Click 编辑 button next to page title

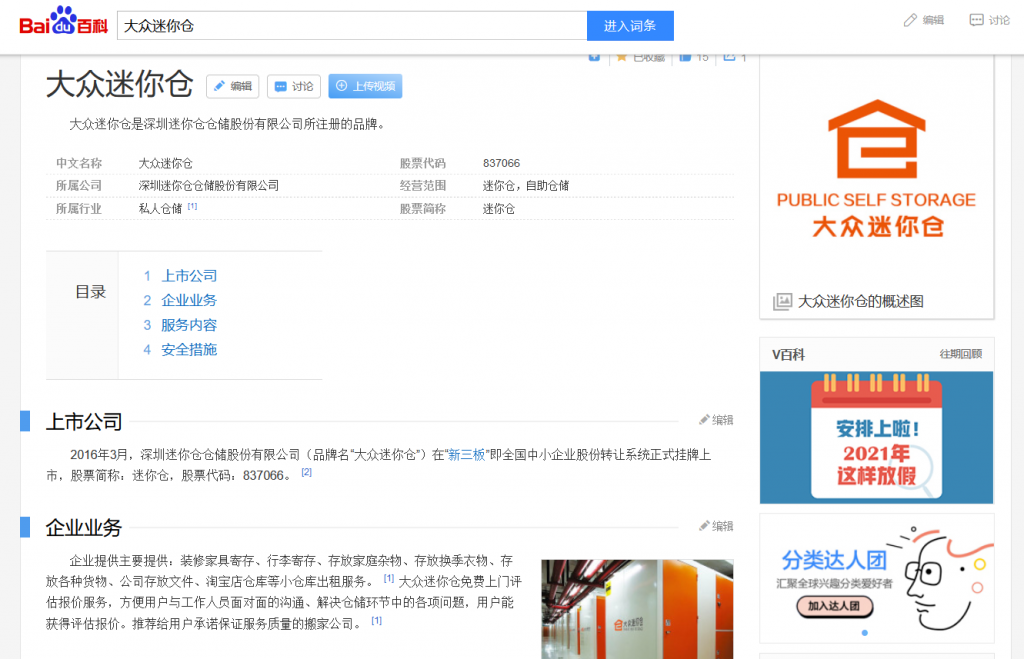point(232,86)
